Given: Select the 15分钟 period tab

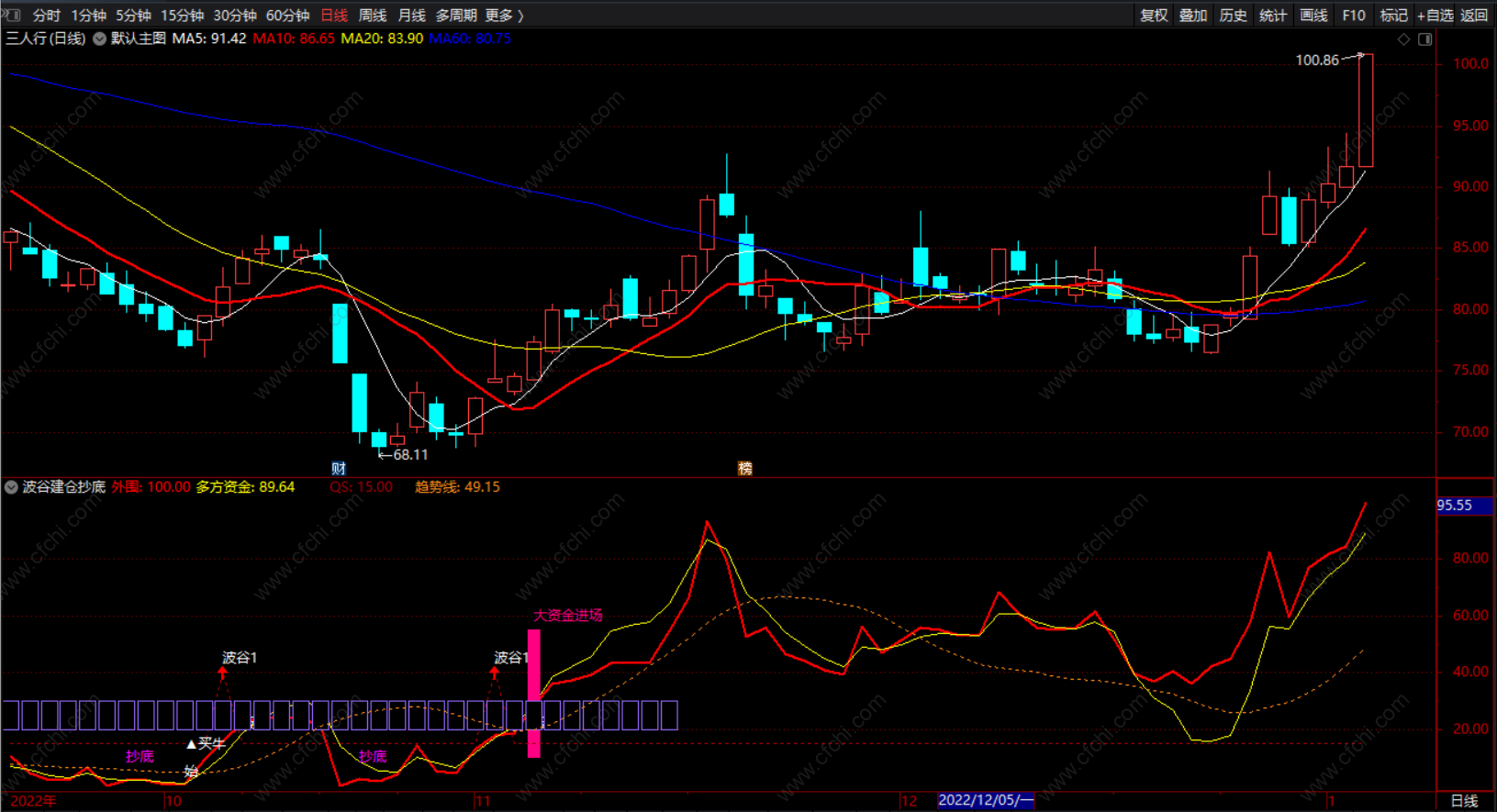Looking at the screenshot, I should (x=182, y=16).
